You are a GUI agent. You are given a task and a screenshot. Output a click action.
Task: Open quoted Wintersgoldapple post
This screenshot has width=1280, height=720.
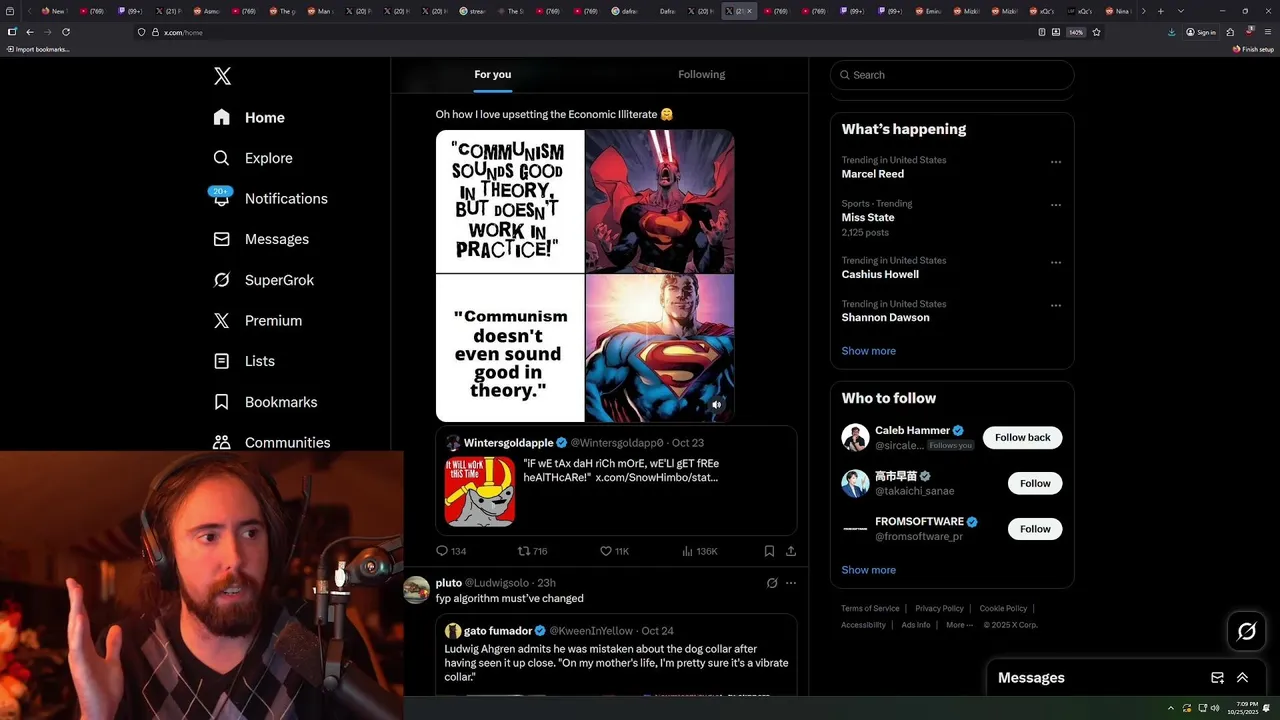click(x=616, y=481)
